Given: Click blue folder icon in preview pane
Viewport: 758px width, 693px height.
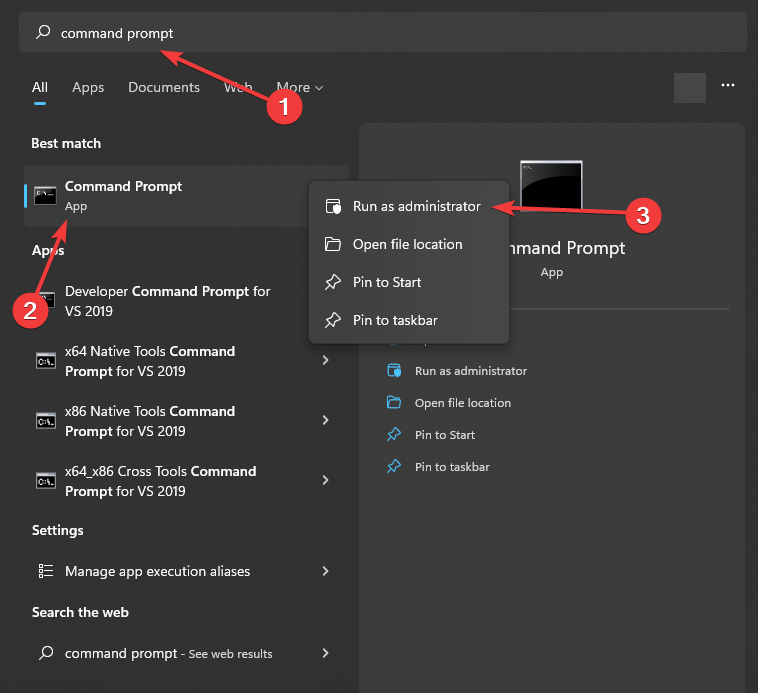Looking at the screenshot, I should 394,402.
